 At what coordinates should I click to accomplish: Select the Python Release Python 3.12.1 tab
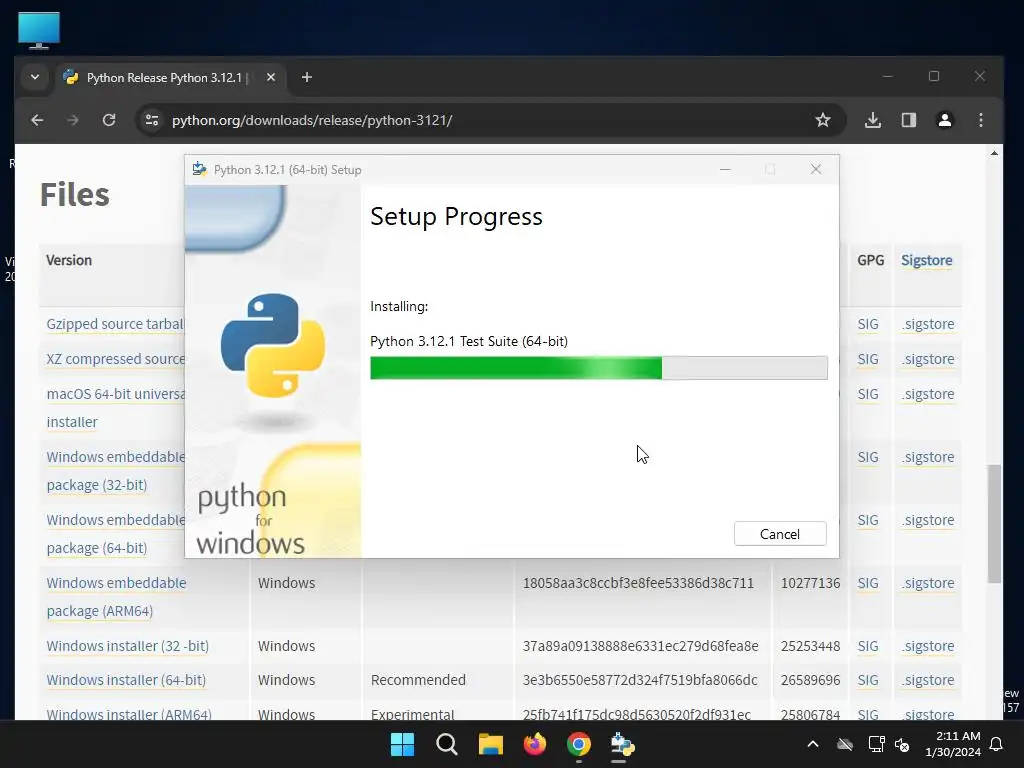coord(171,78)
